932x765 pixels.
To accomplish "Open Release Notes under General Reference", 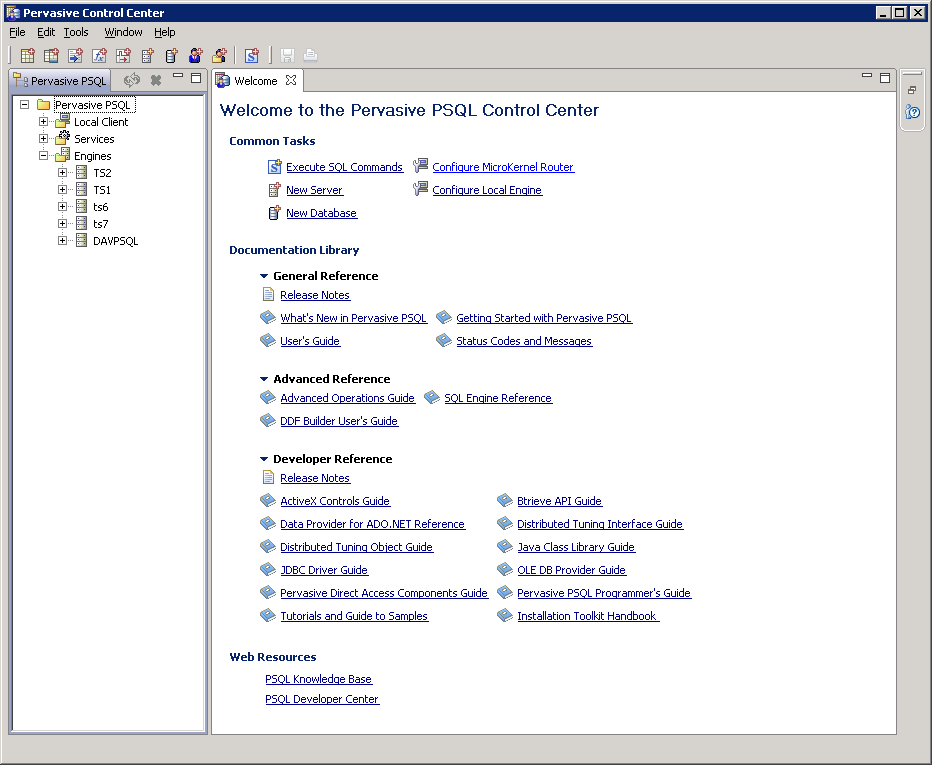I will point(315,295).
